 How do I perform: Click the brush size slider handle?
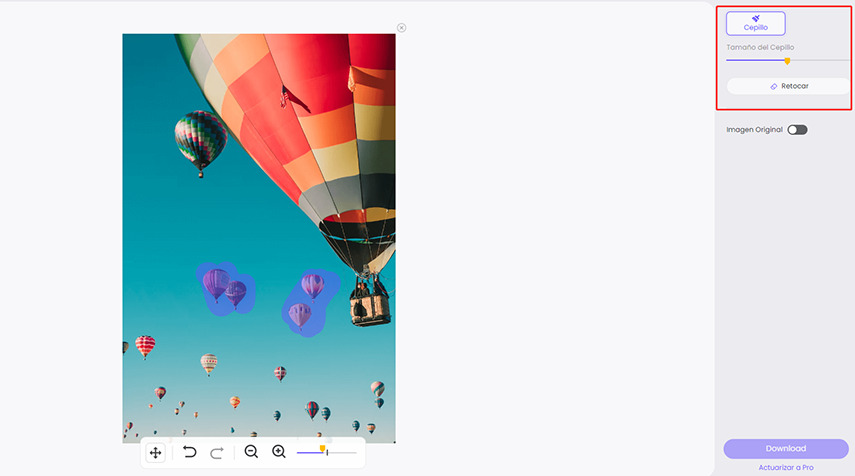click(787, 61)
